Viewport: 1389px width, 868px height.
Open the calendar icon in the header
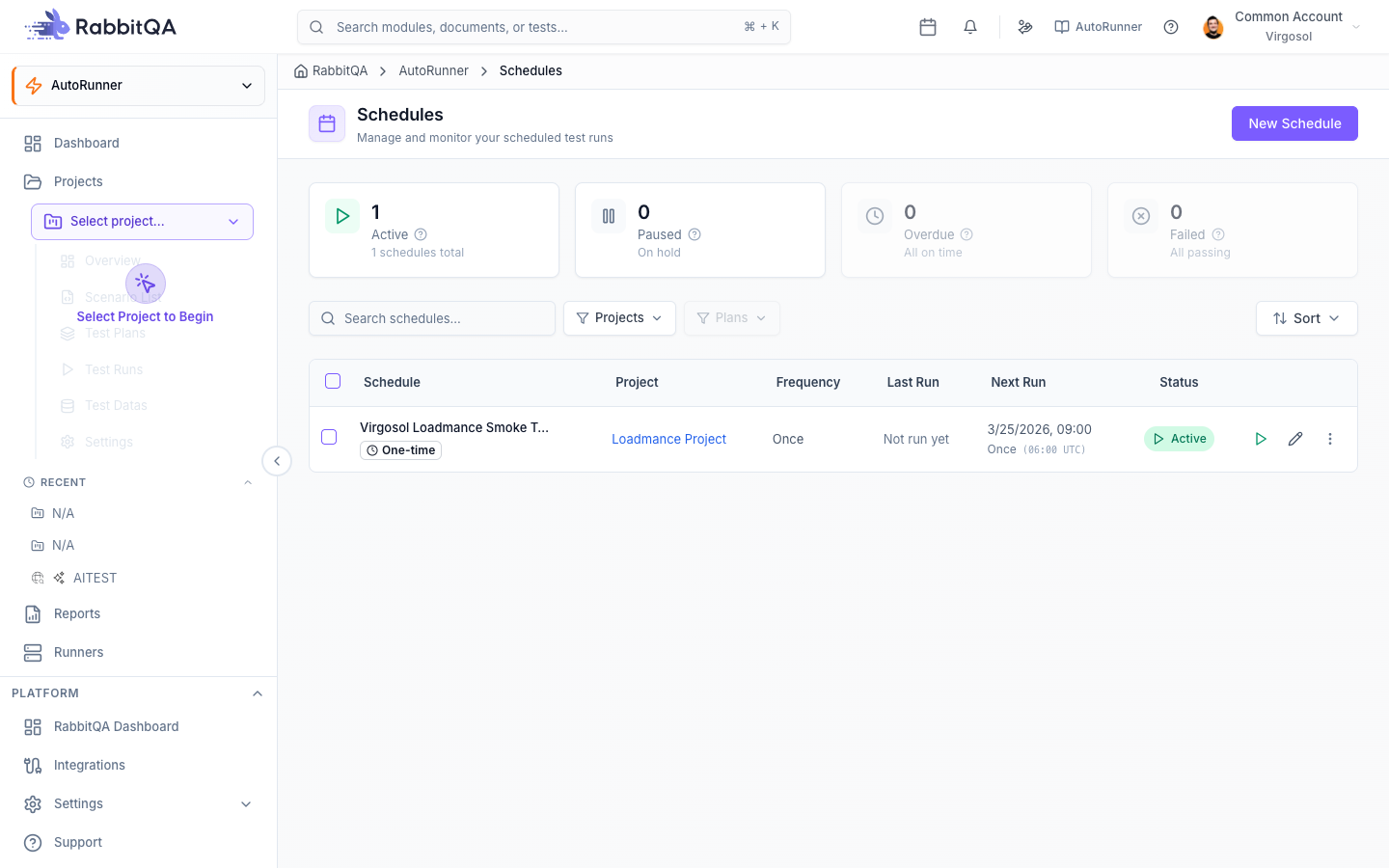(928, 27)
